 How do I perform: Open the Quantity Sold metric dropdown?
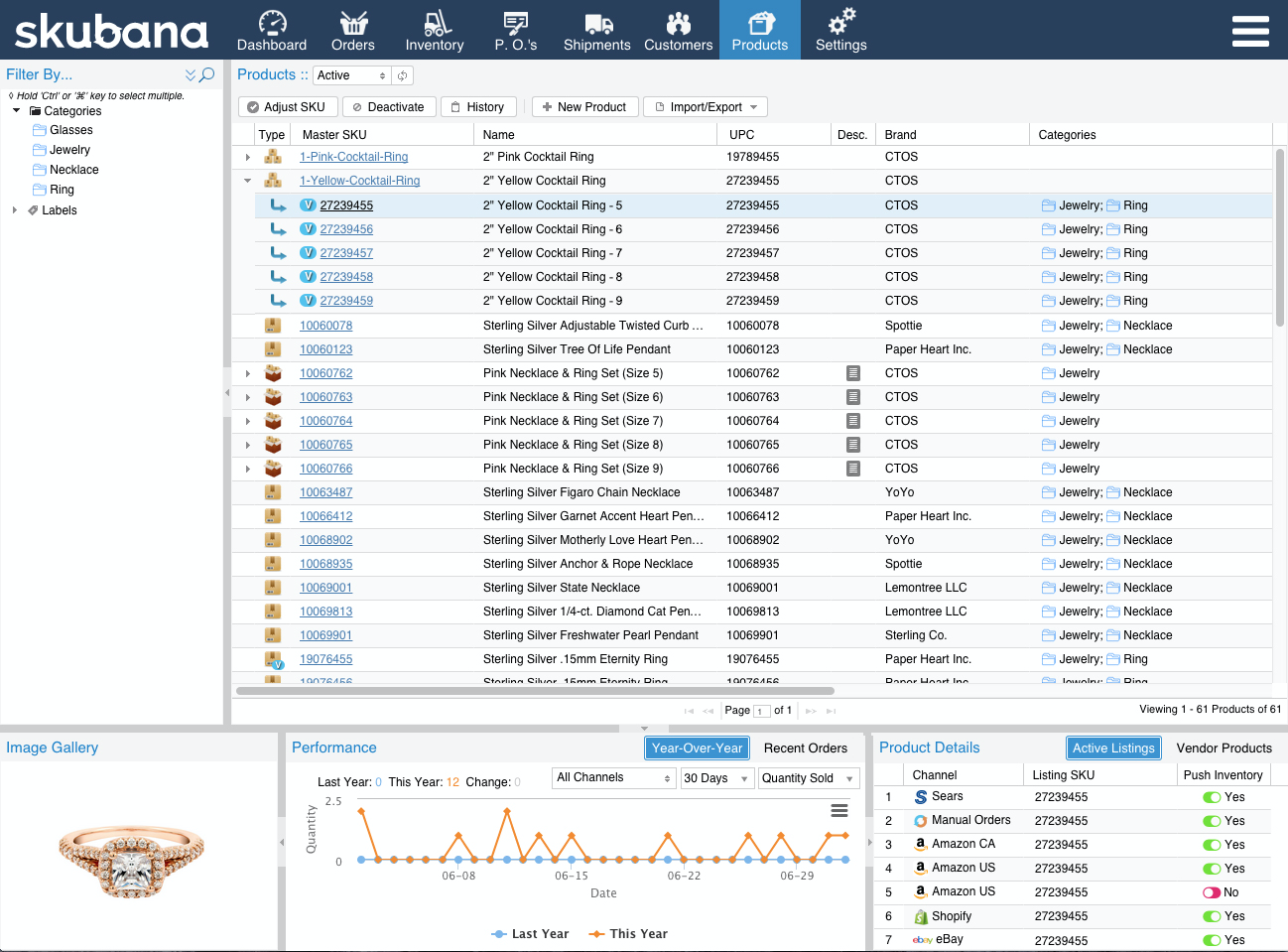[809, 778]
